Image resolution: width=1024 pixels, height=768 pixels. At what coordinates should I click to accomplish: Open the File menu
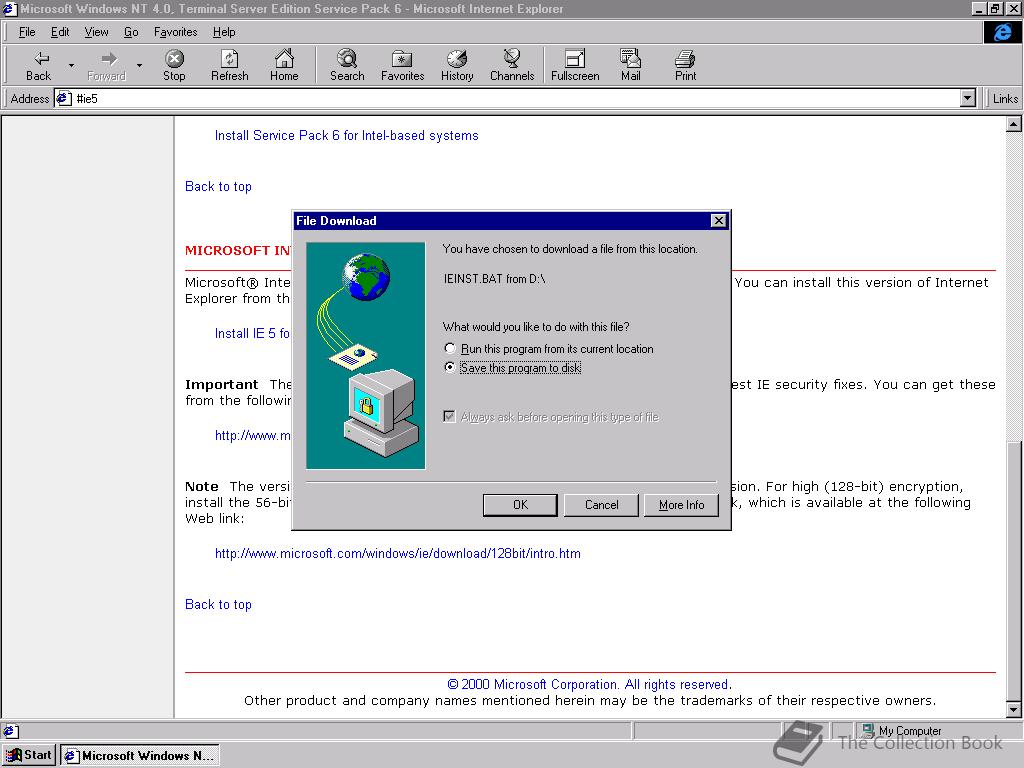(x=27, y=32)
